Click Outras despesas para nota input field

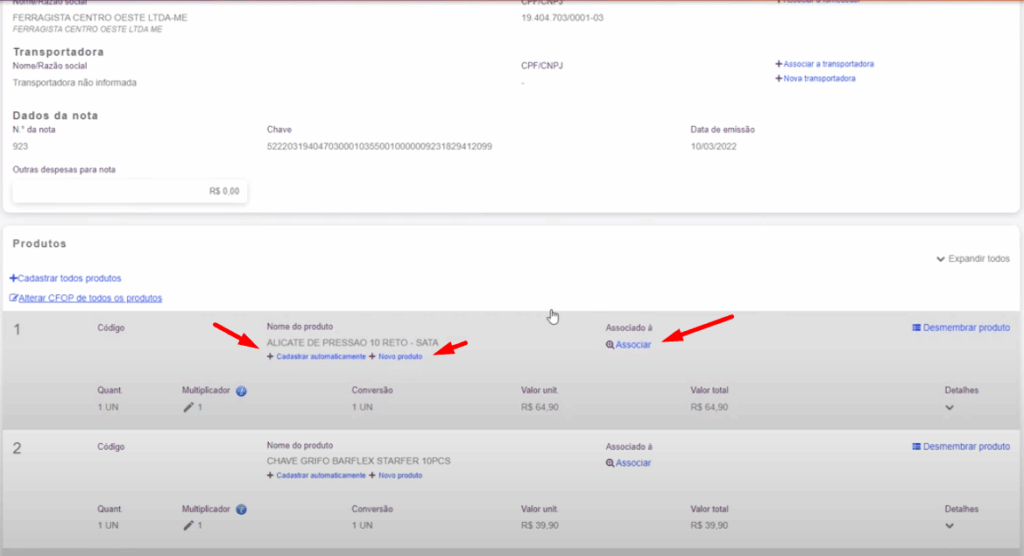click(129, 191)
